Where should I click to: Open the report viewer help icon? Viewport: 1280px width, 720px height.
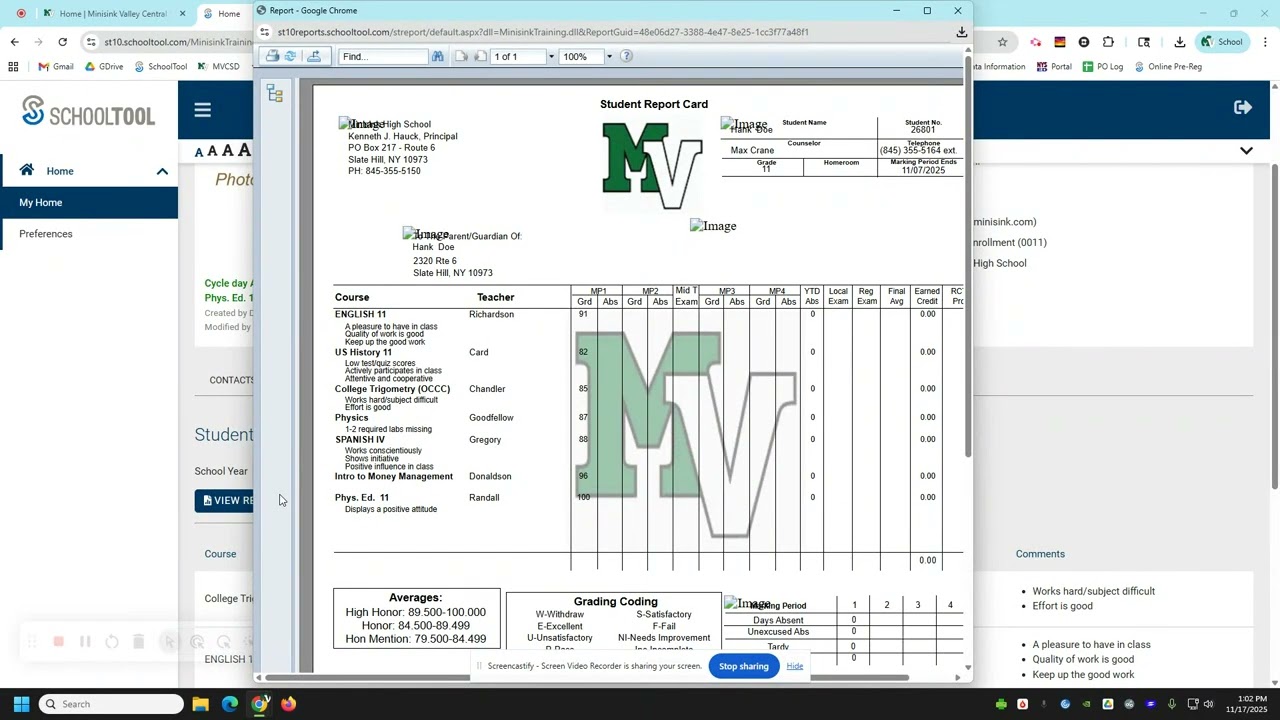click(x=627, y=56)
